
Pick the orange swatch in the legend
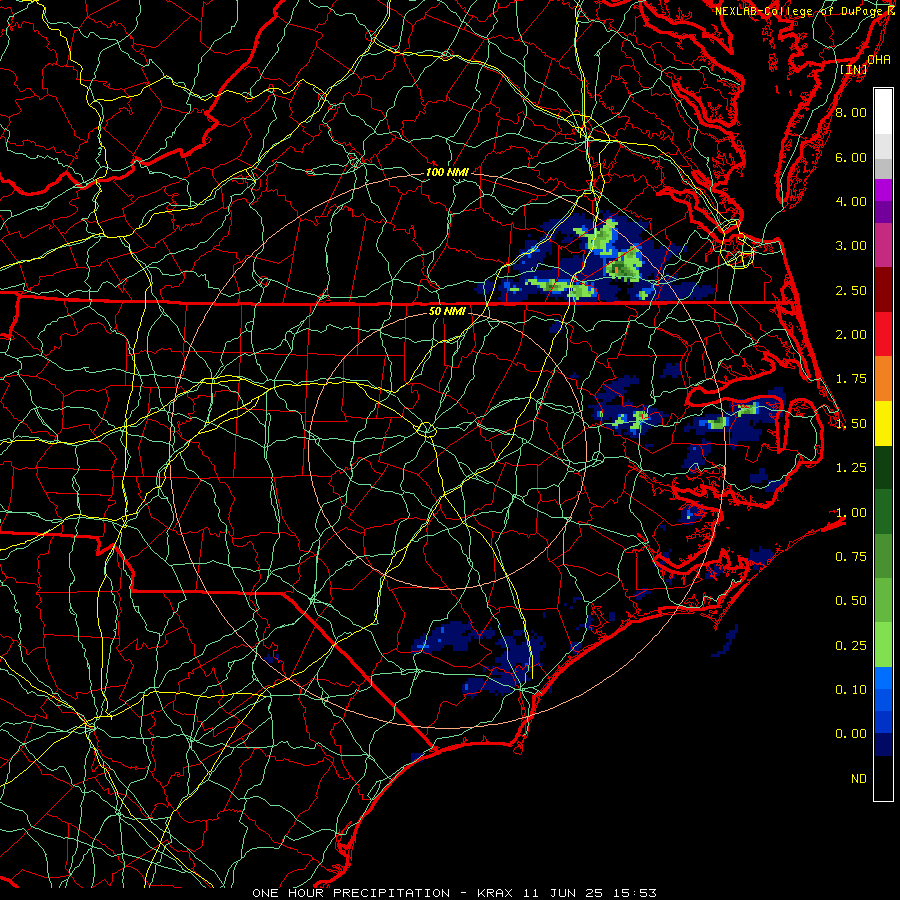tap(883, 379)
